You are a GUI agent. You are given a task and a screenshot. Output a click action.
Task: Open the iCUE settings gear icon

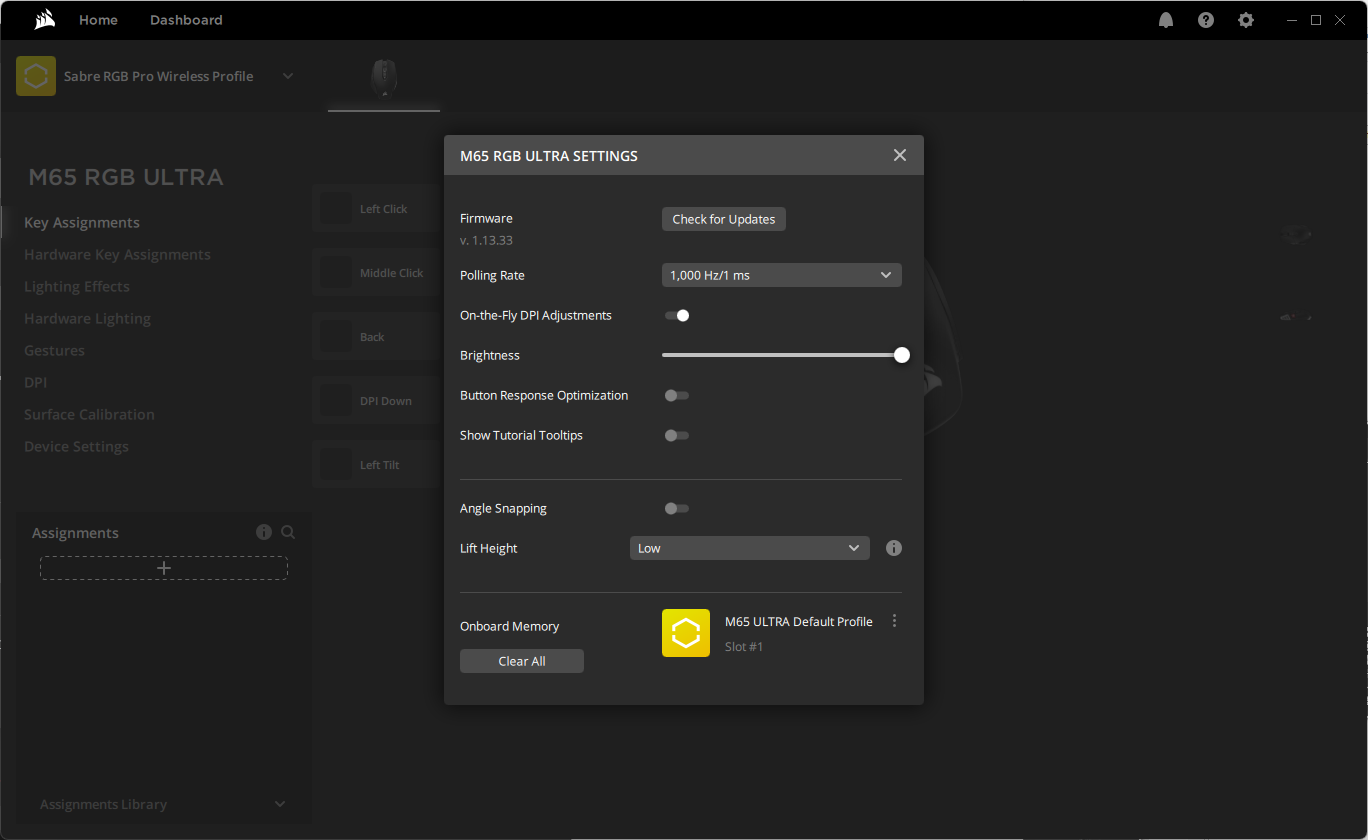pos(1246,20)
